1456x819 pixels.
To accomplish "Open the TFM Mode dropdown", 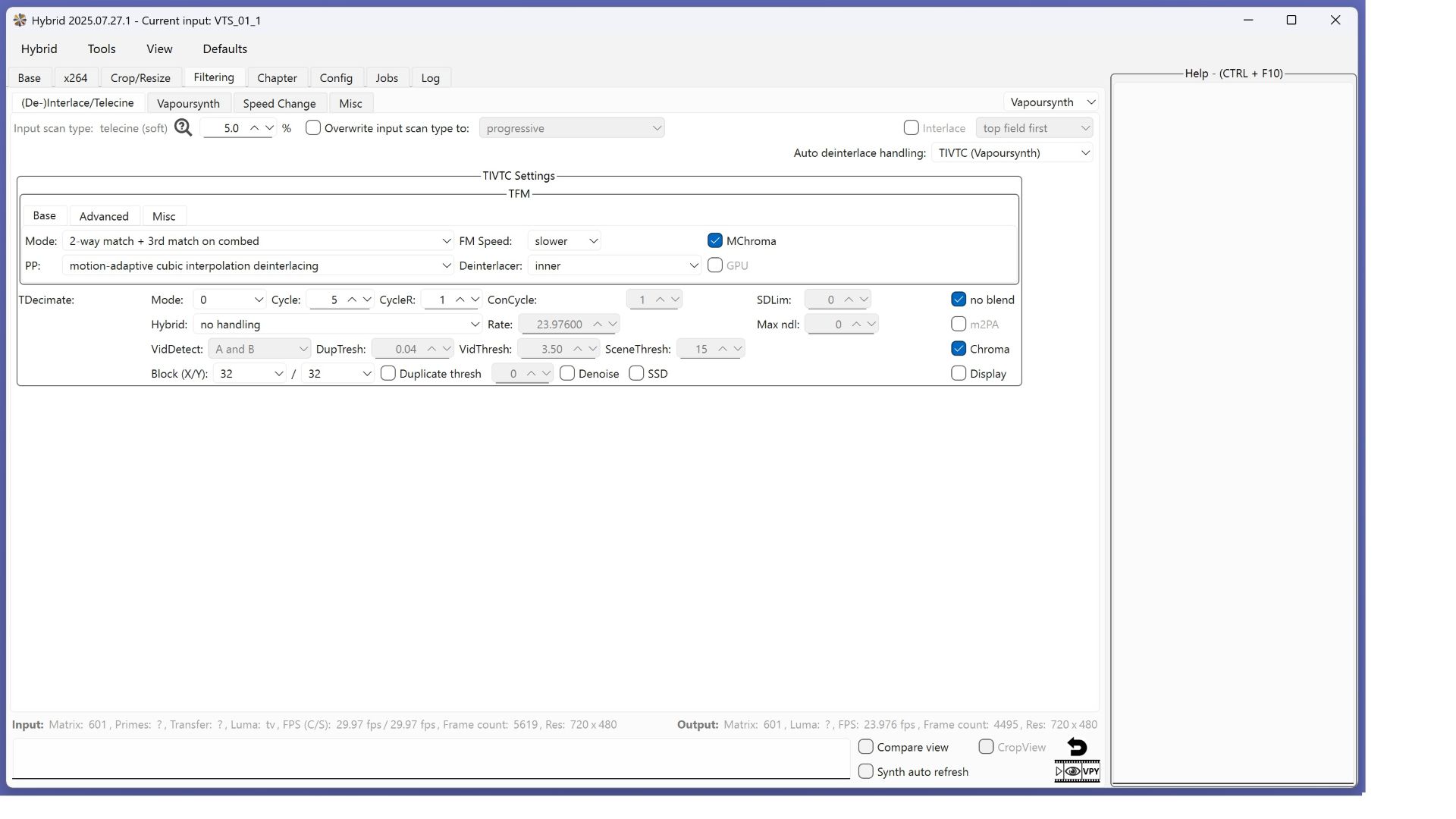I will [x=258, y=241].
